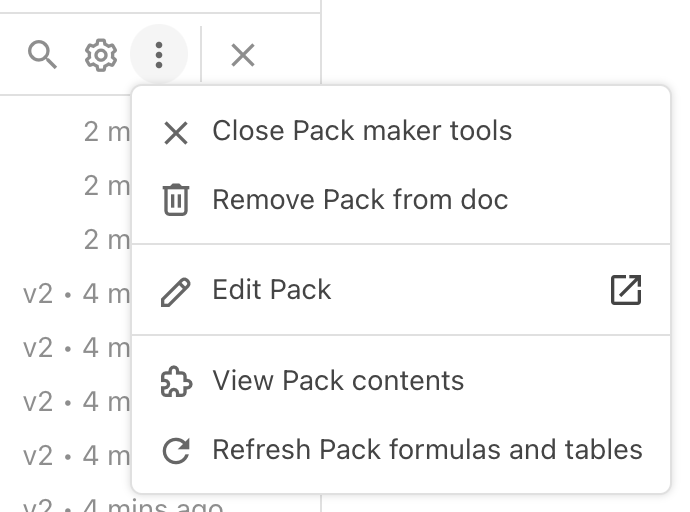Select the topmost "2 m" log entry

(x=106, y=131)
